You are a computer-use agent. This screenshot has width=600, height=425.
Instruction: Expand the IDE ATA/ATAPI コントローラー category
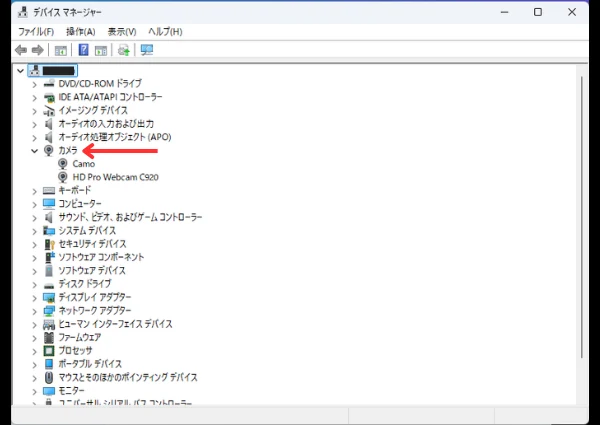pyautogui.click(x=34, y=98)
